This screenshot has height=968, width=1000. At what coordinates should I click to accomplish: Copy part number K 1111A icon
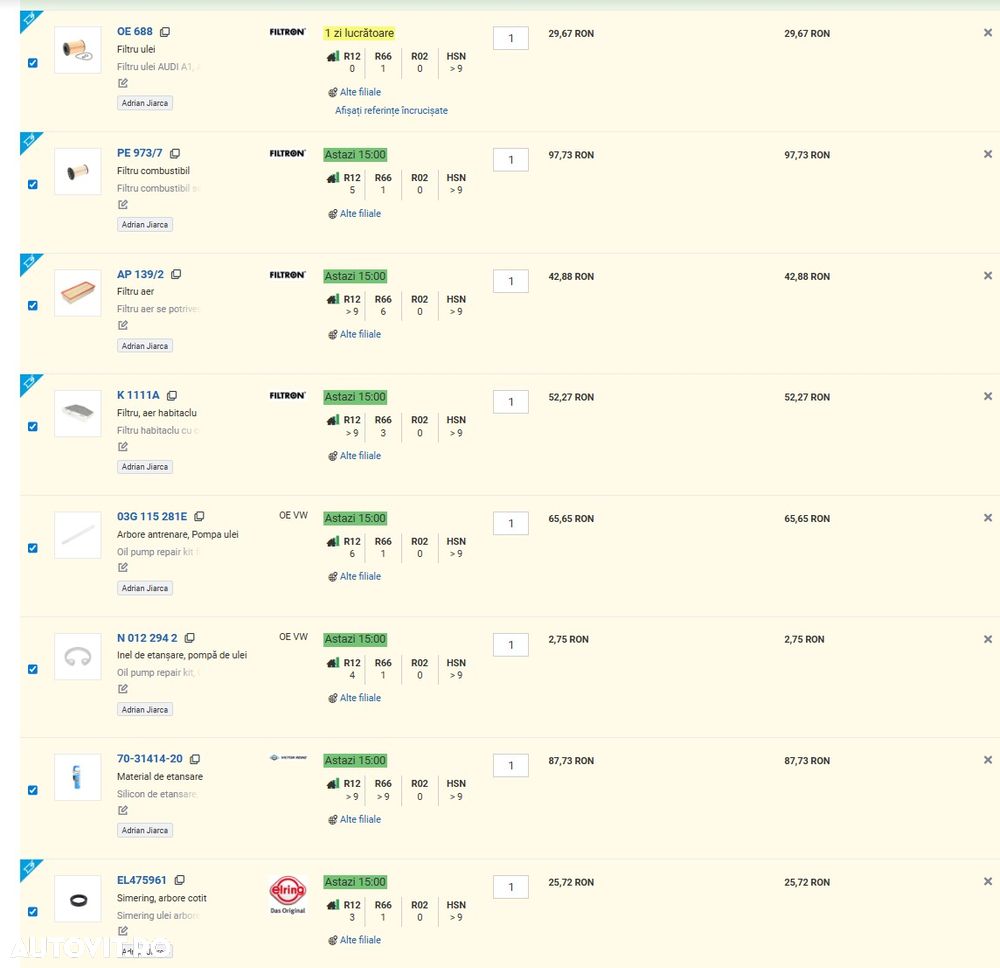[x=172, y=395]
